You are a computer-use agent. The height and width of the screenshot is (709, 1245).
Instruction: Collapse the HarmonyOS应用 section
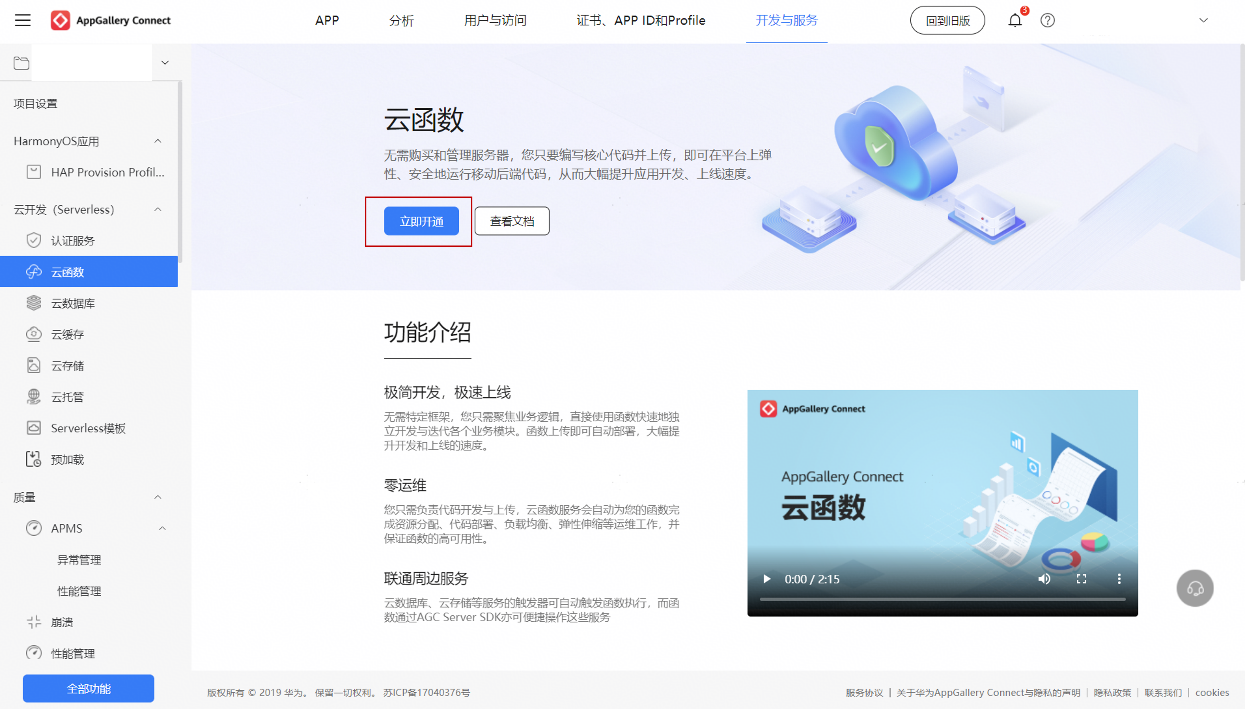tap(158, 141)
